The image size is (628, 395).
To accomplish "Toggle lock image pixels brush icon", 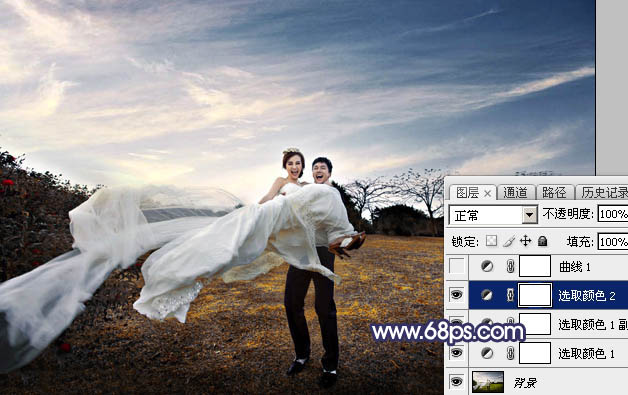I will tap(509, 241).
